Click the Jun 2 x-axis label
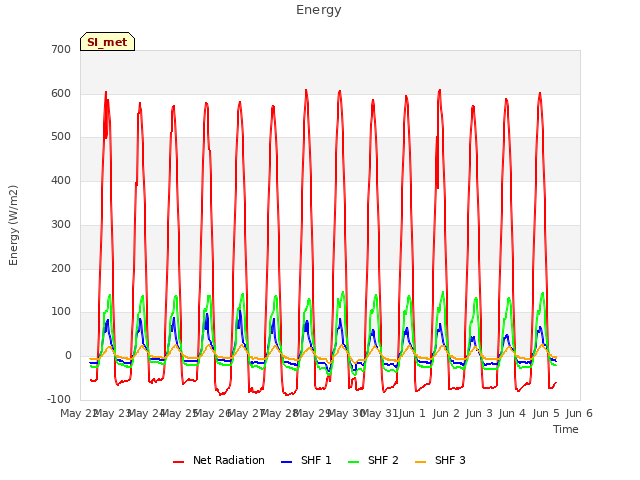This screenshot has width=640, height=480. pos(446,413)
